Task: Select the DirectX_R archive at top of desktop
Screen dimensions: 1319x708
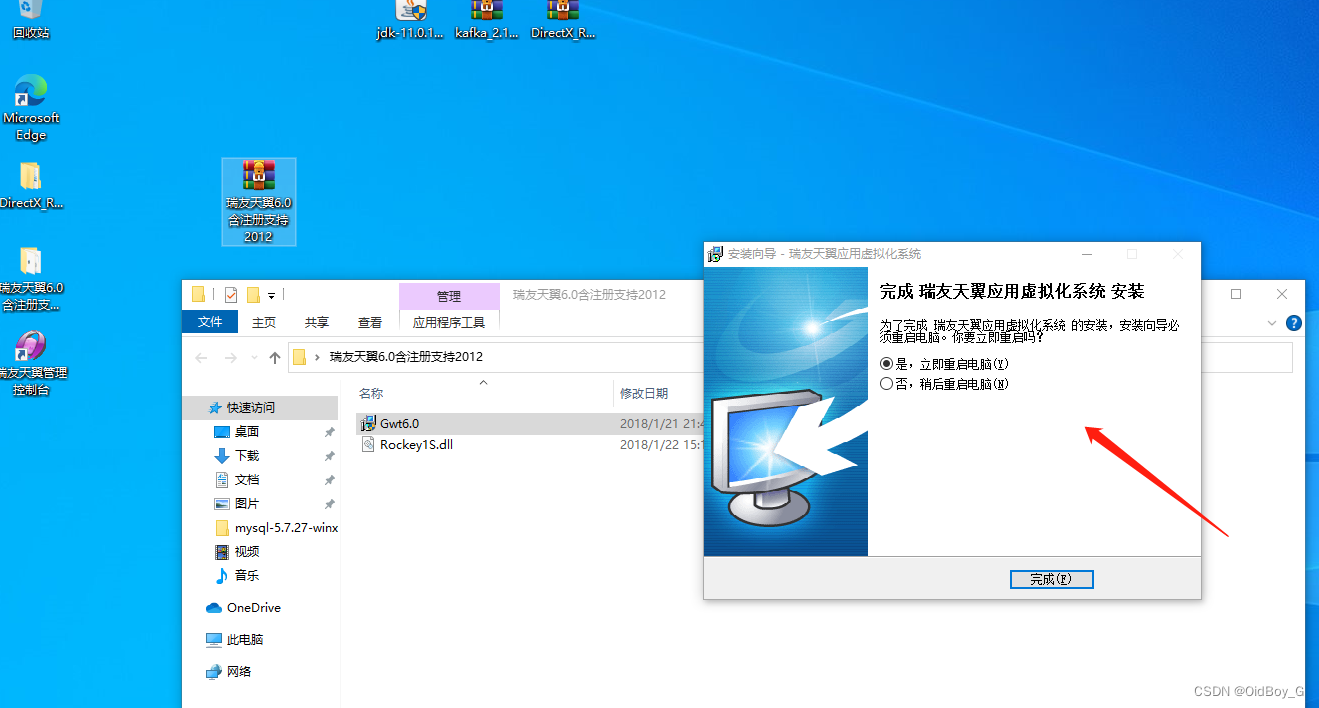Action: coord(563,20)
